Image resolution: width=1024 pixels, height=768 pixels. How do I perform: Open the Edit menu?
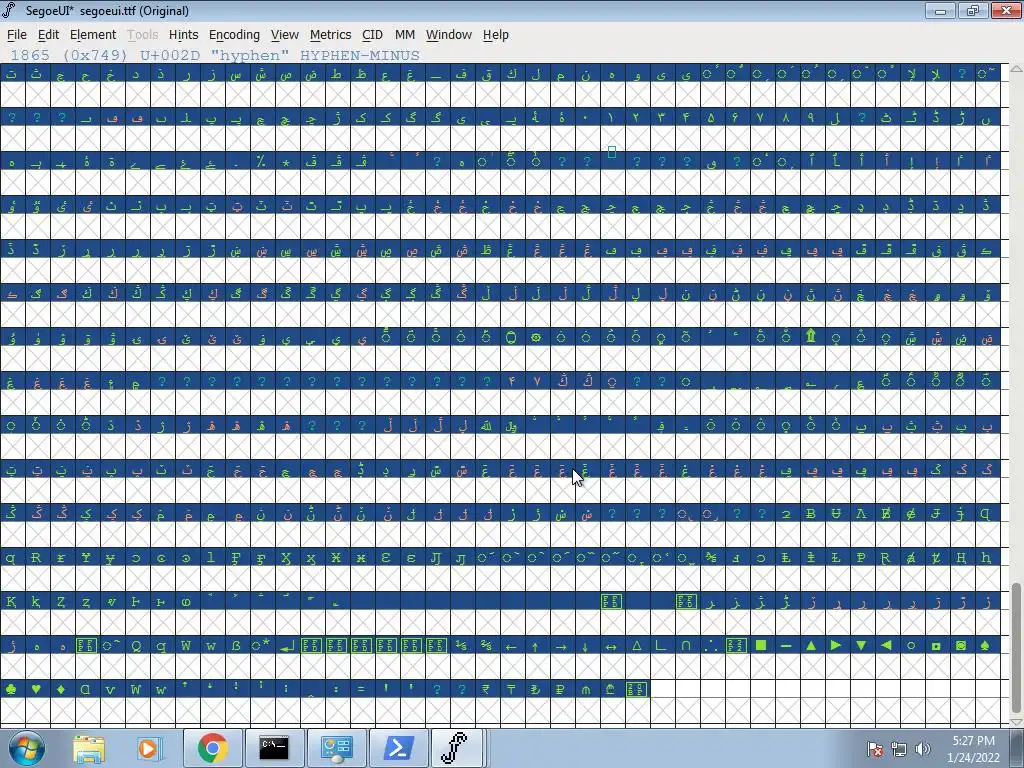48,35
